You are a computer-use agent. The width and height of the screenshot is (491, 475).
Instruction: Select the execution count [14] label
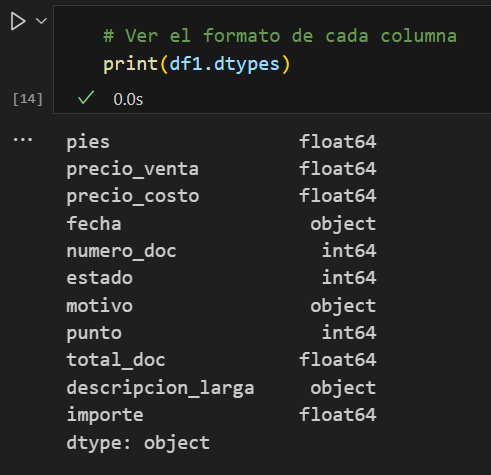[28, 99]
